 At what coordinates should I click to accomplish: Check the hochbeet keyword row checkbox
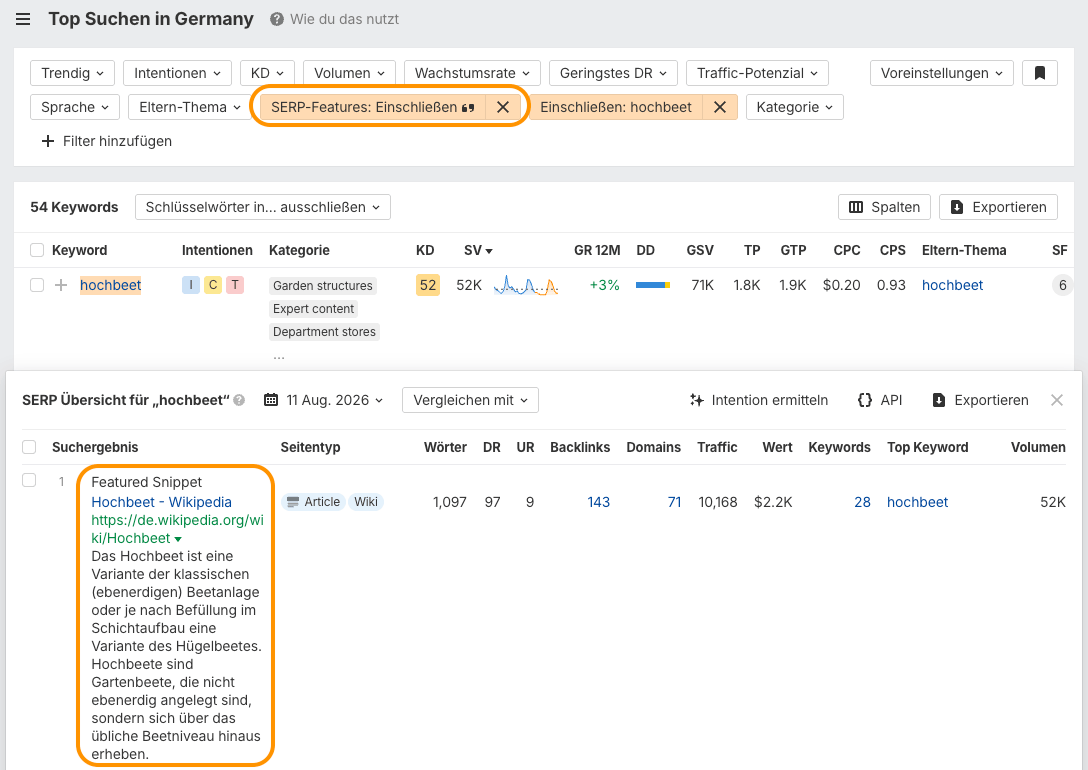(37, 285)
